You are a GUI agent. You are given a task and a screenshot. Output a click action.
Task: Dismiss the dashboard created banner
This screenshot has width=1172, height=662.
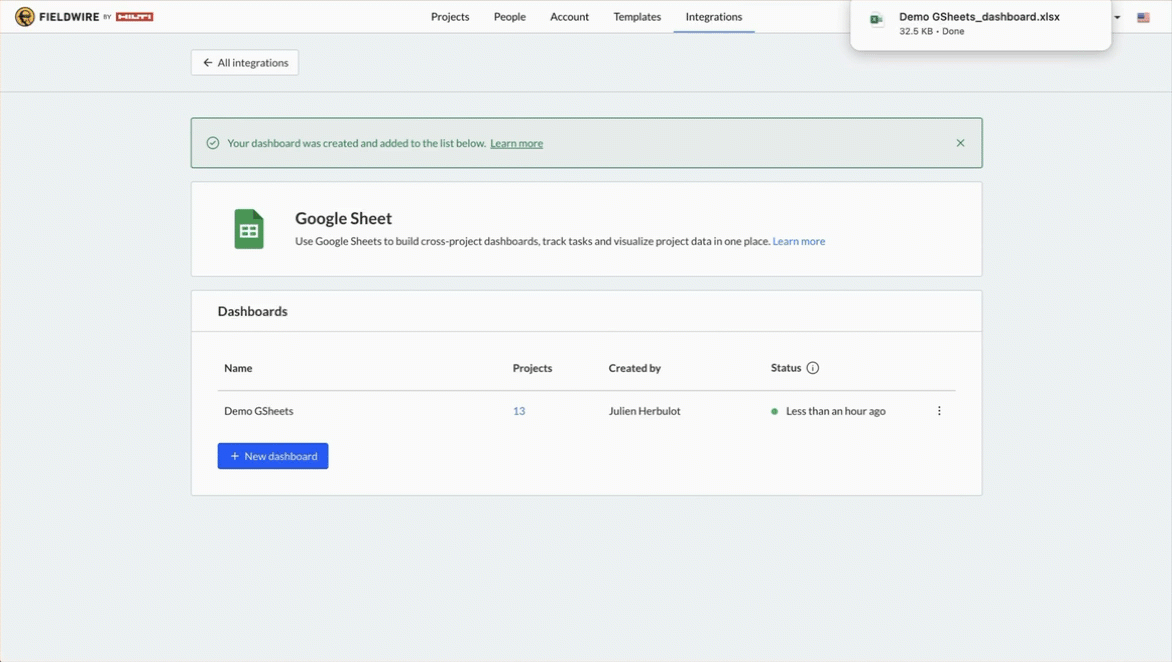click(960, 143)
